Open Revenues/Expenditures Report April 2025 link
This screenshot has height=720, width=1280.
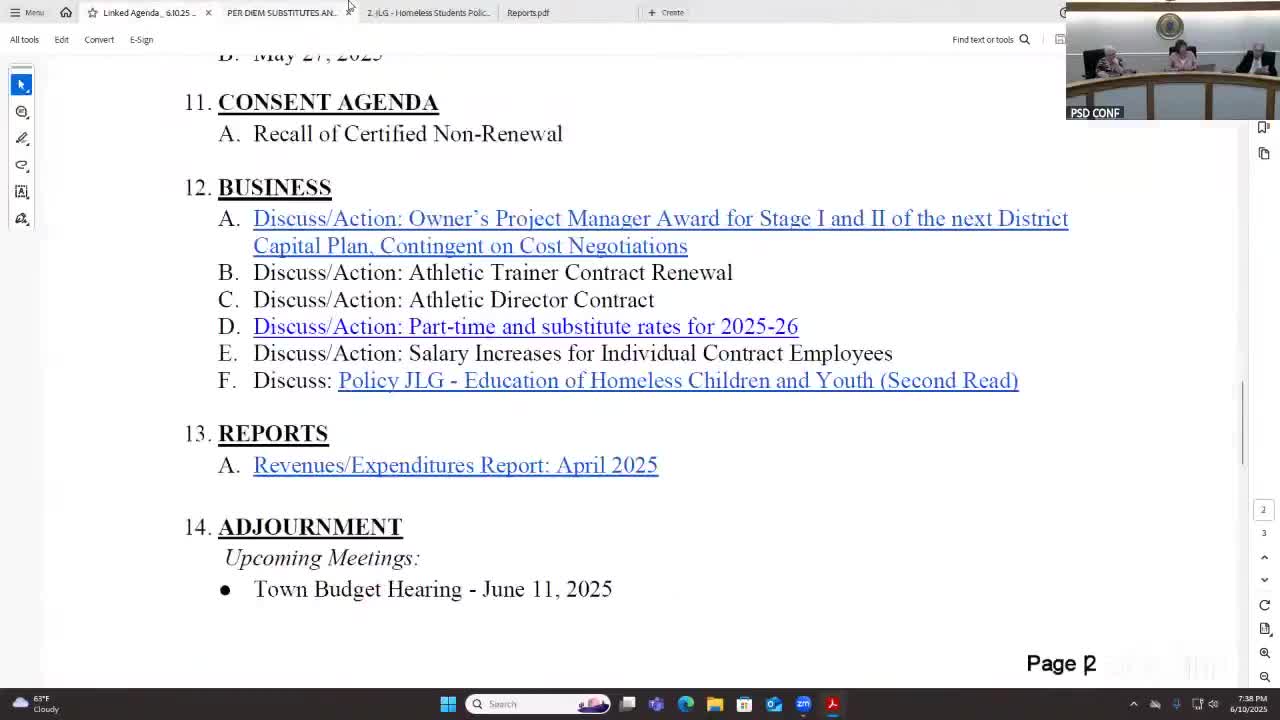pyautogui.click(x=455, y=466)
